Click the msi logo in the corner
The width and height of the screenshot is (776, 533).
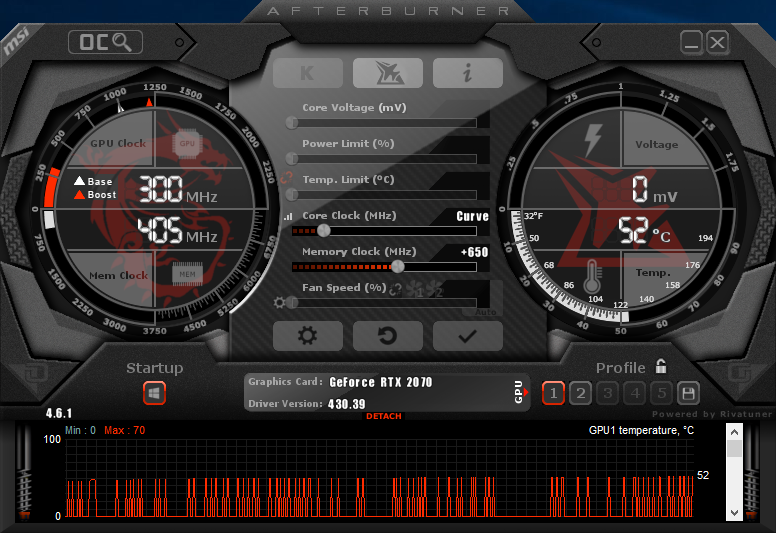pos(16,42)
